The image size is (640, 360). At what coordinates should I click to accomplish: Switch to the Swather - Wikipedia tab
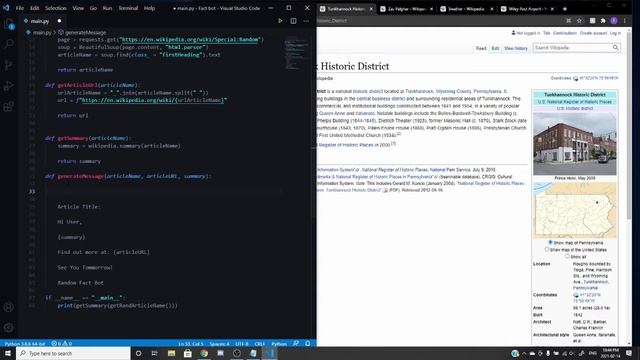[x=466, y=9]
